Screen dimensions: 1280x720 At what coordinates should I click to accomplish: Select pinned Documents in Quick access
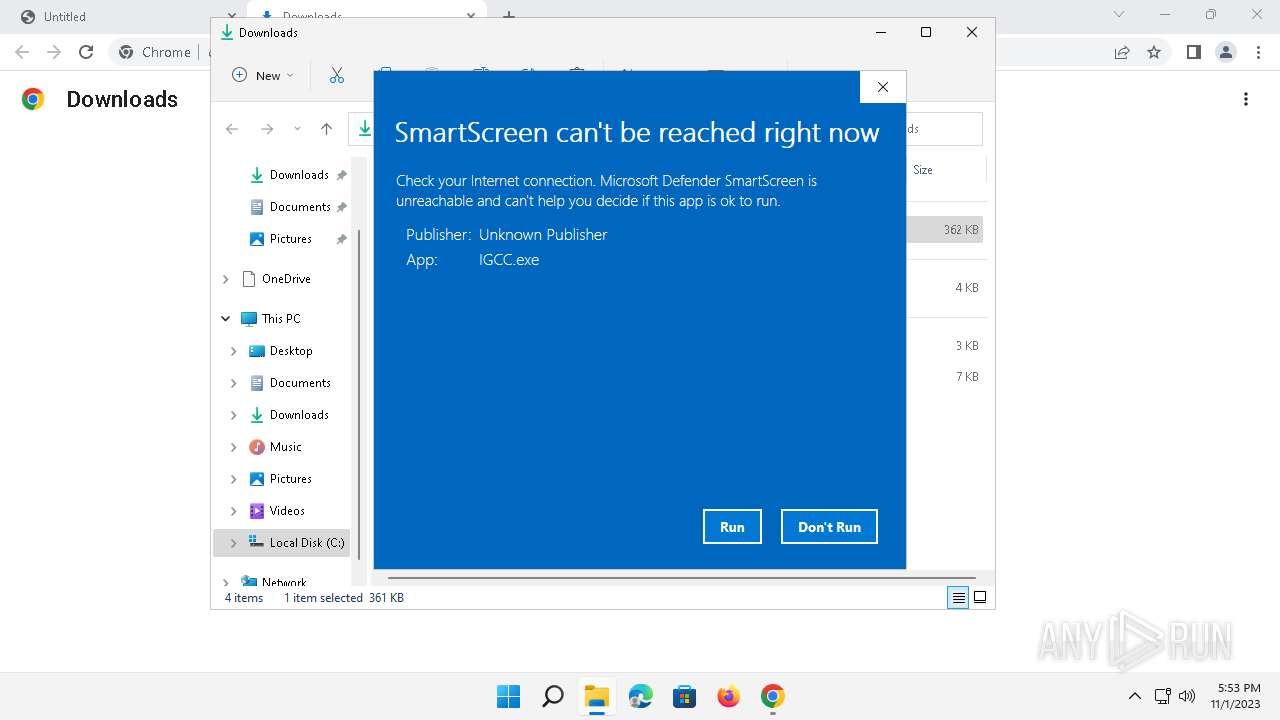pyautogui.click(x=298, y=207)
